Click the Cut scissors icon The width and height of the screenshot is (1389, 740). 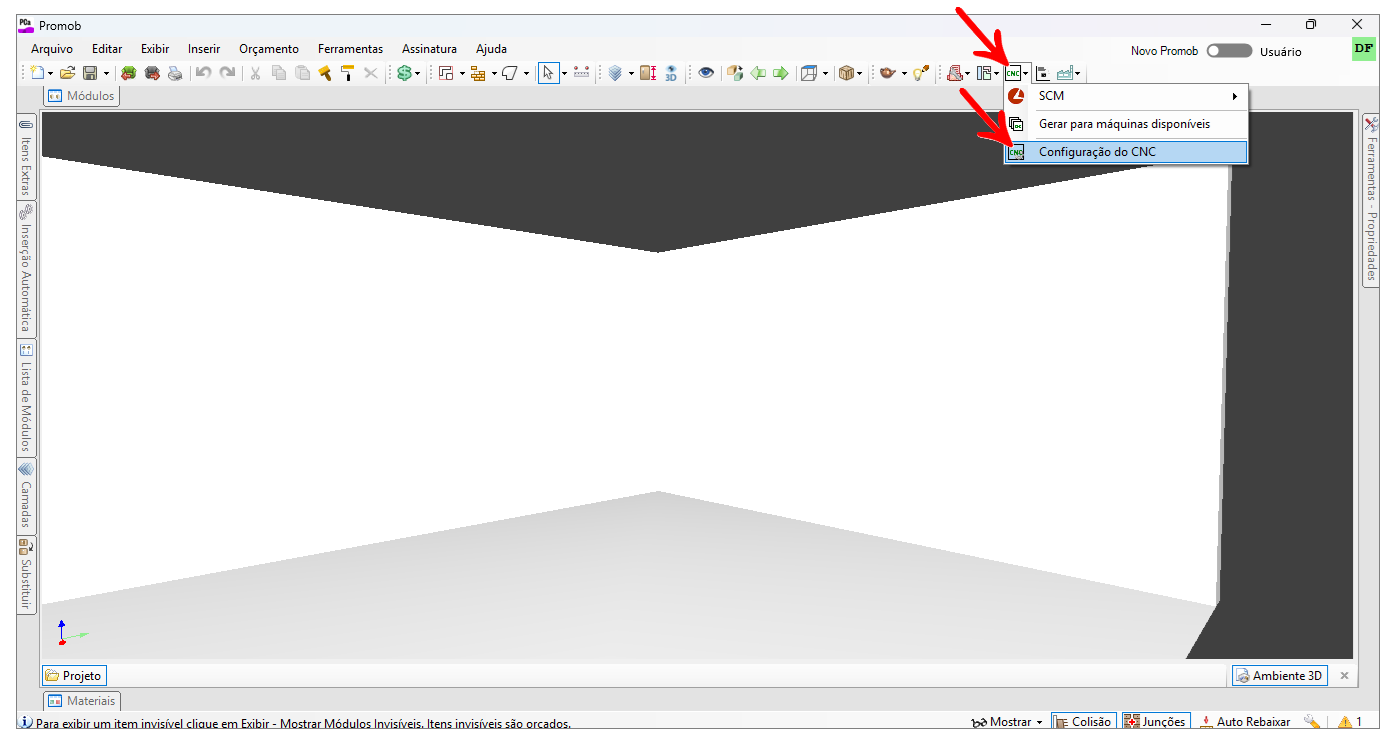[255, 73]
